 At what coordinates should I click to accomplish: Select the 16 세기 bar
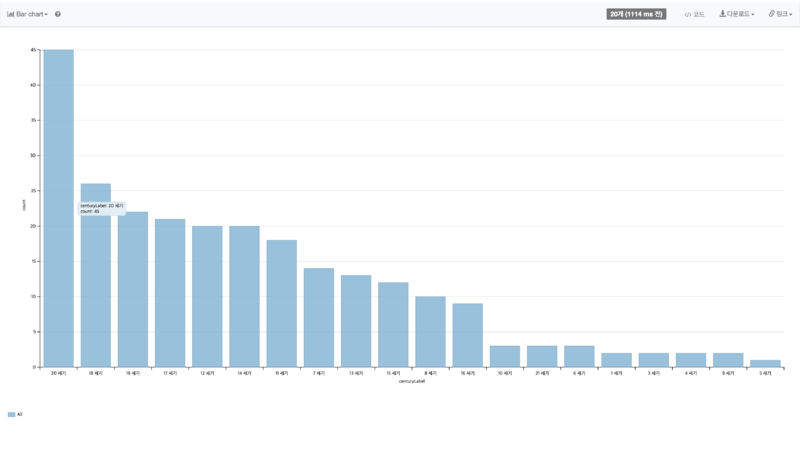468,335
